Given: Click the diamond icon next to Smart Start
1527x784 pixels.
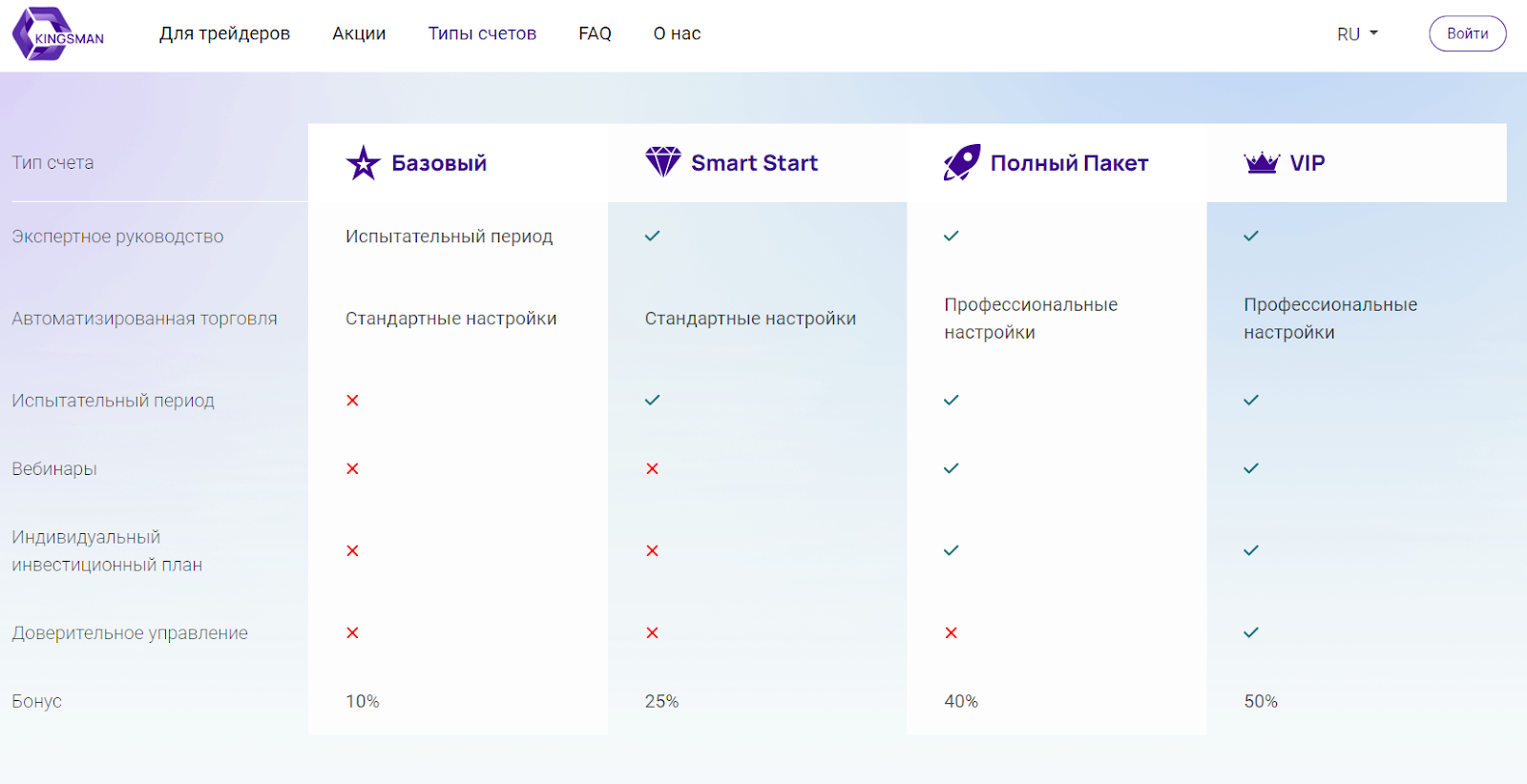Looking at the screenshot, I should click(662, 162).
